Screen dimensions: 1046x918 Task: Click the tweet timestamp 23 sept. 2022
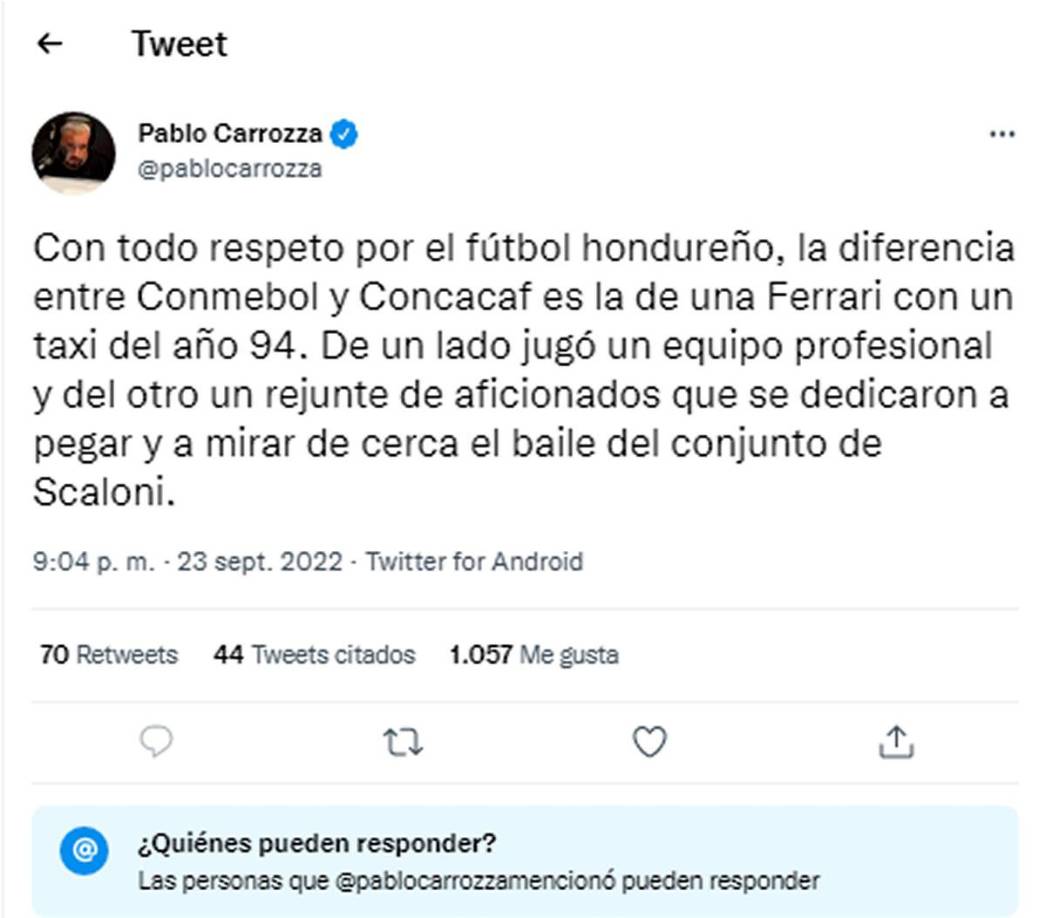(255, 561)
